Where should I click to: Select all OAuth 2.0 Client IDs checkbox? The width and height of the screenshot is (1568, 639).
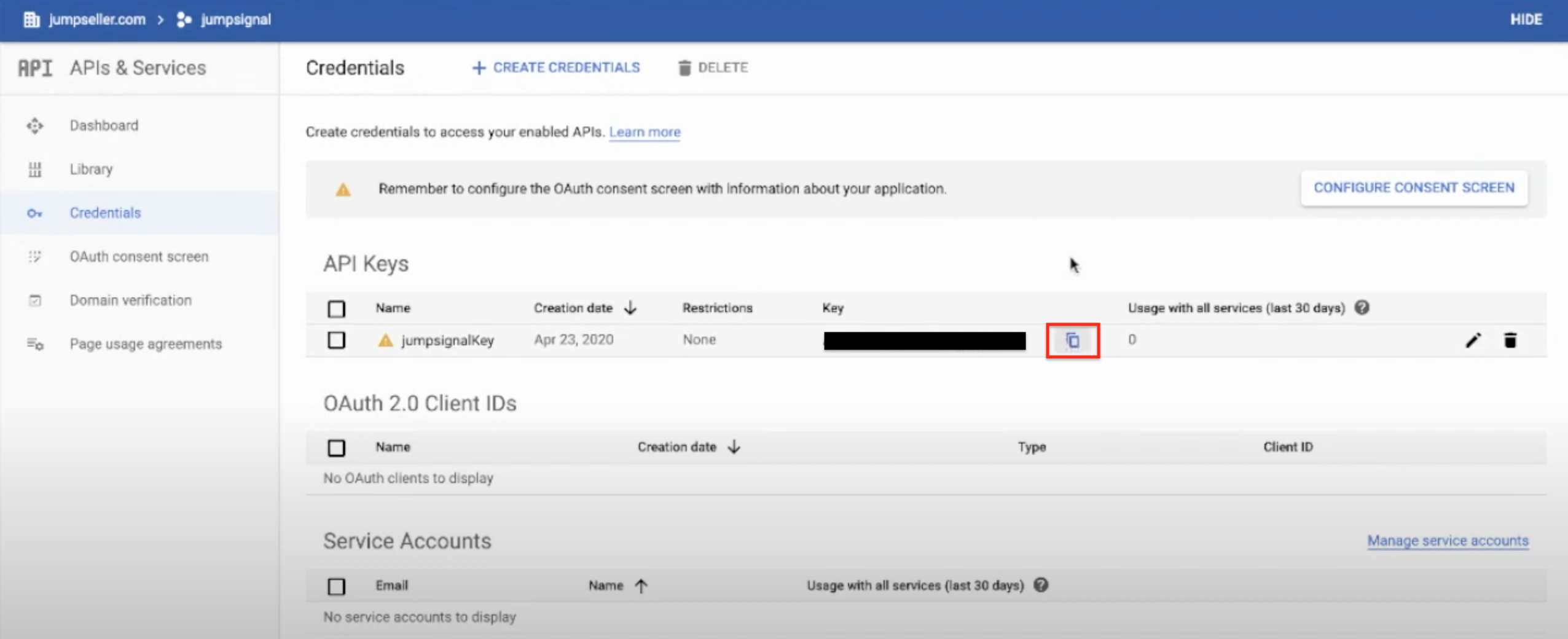coord(336,447)
